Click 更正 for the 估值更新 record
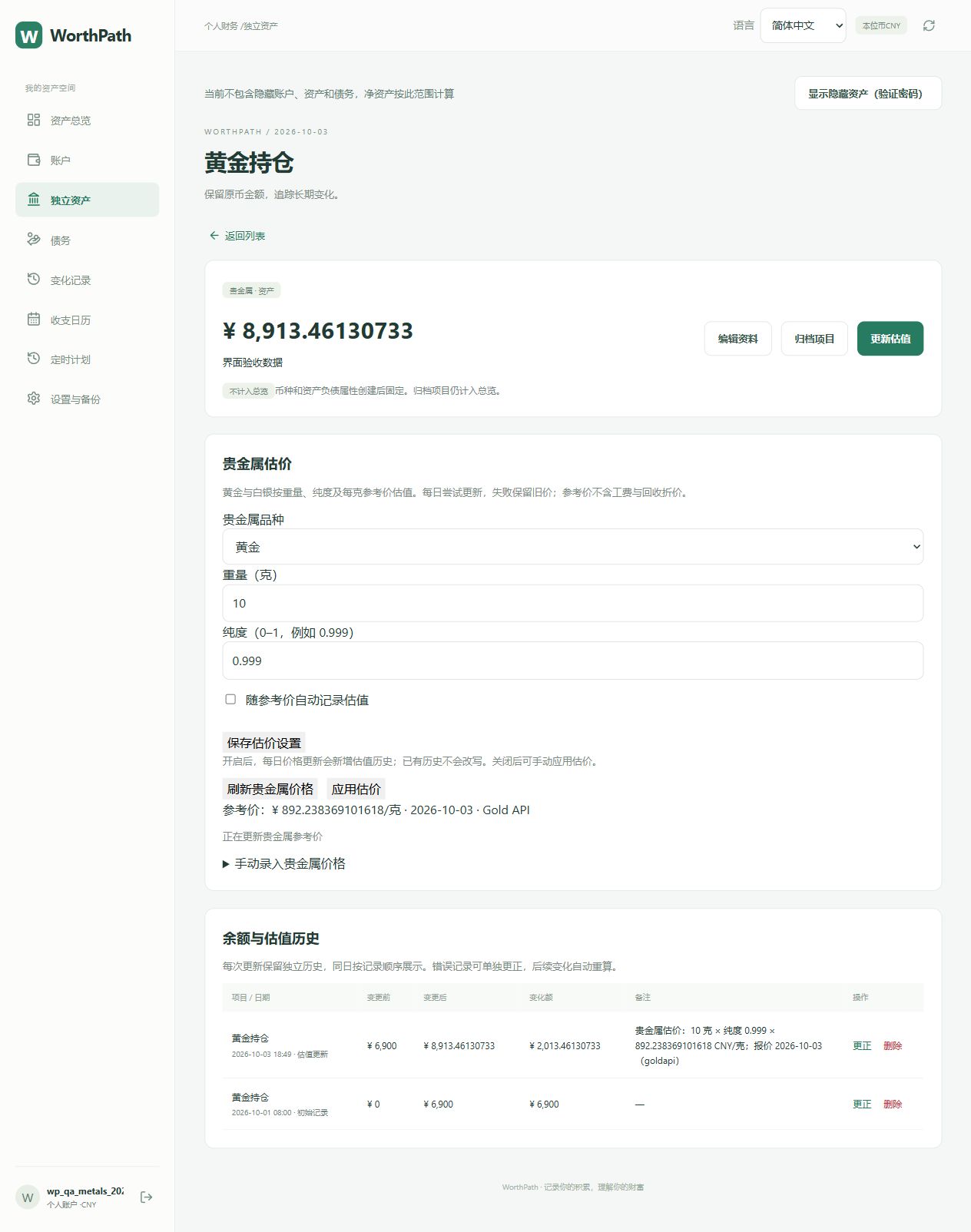971x1232 pixels. 862,1045
